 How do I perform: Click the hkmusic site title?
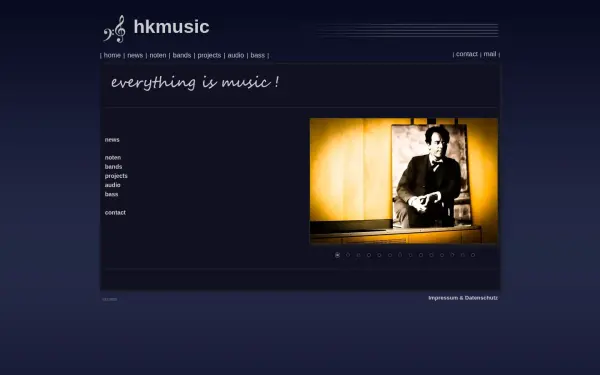point(171,27)
